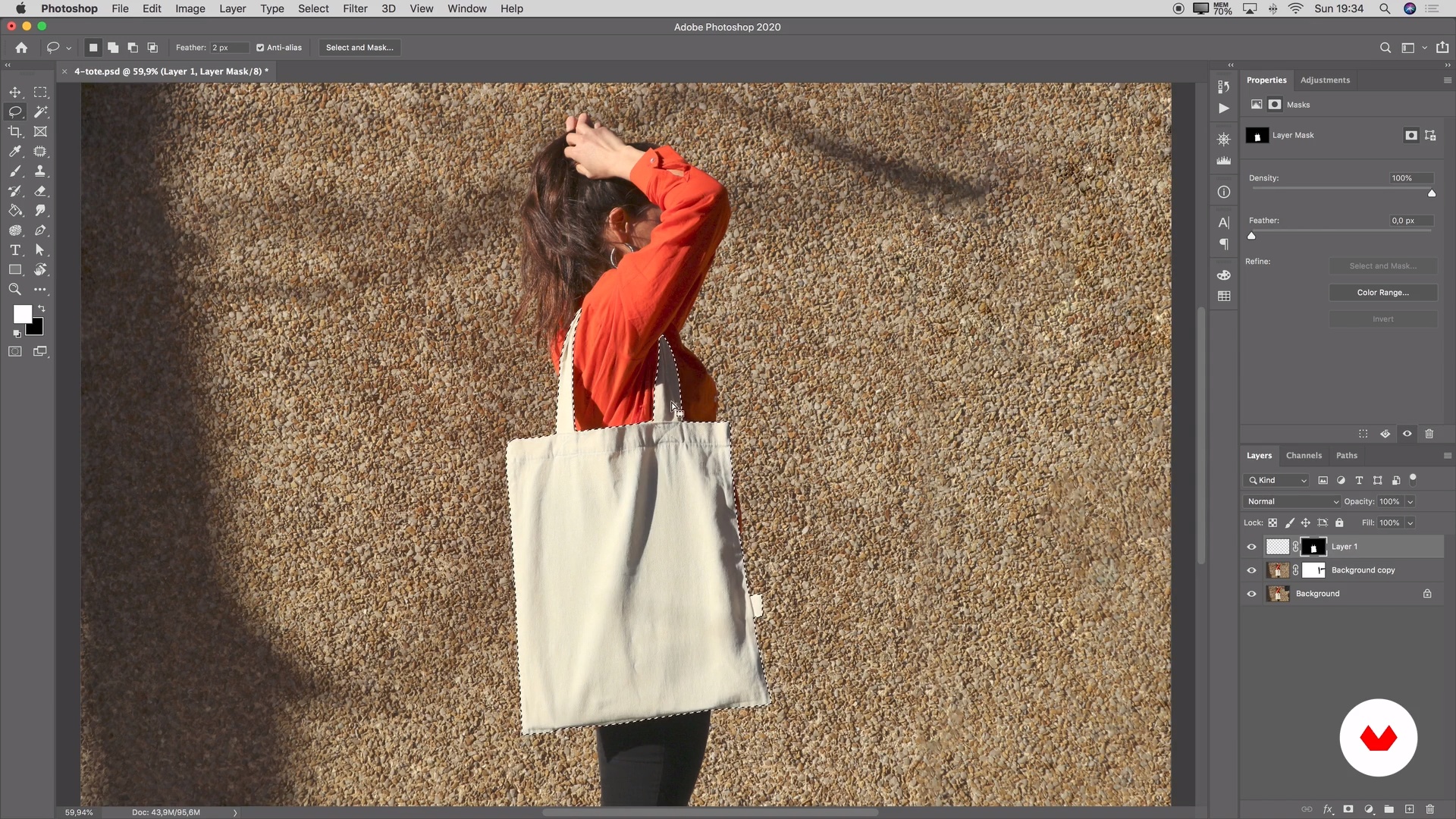Open Properties panel options menu
The image size is (1456, 819).
pos(1447,80)
